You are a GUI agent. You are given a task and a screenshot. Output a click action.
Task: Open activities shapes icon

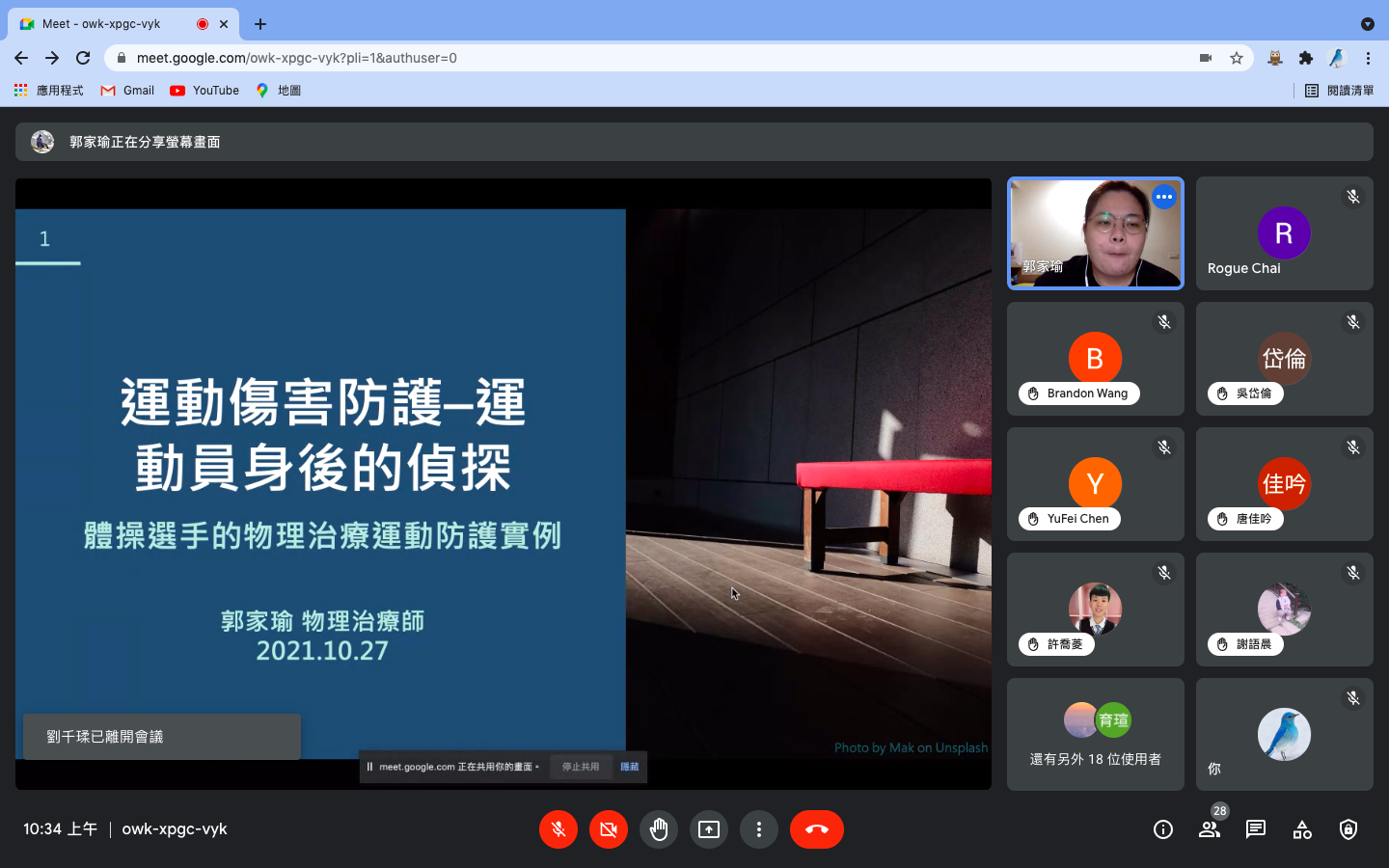tap(1302, 829)
